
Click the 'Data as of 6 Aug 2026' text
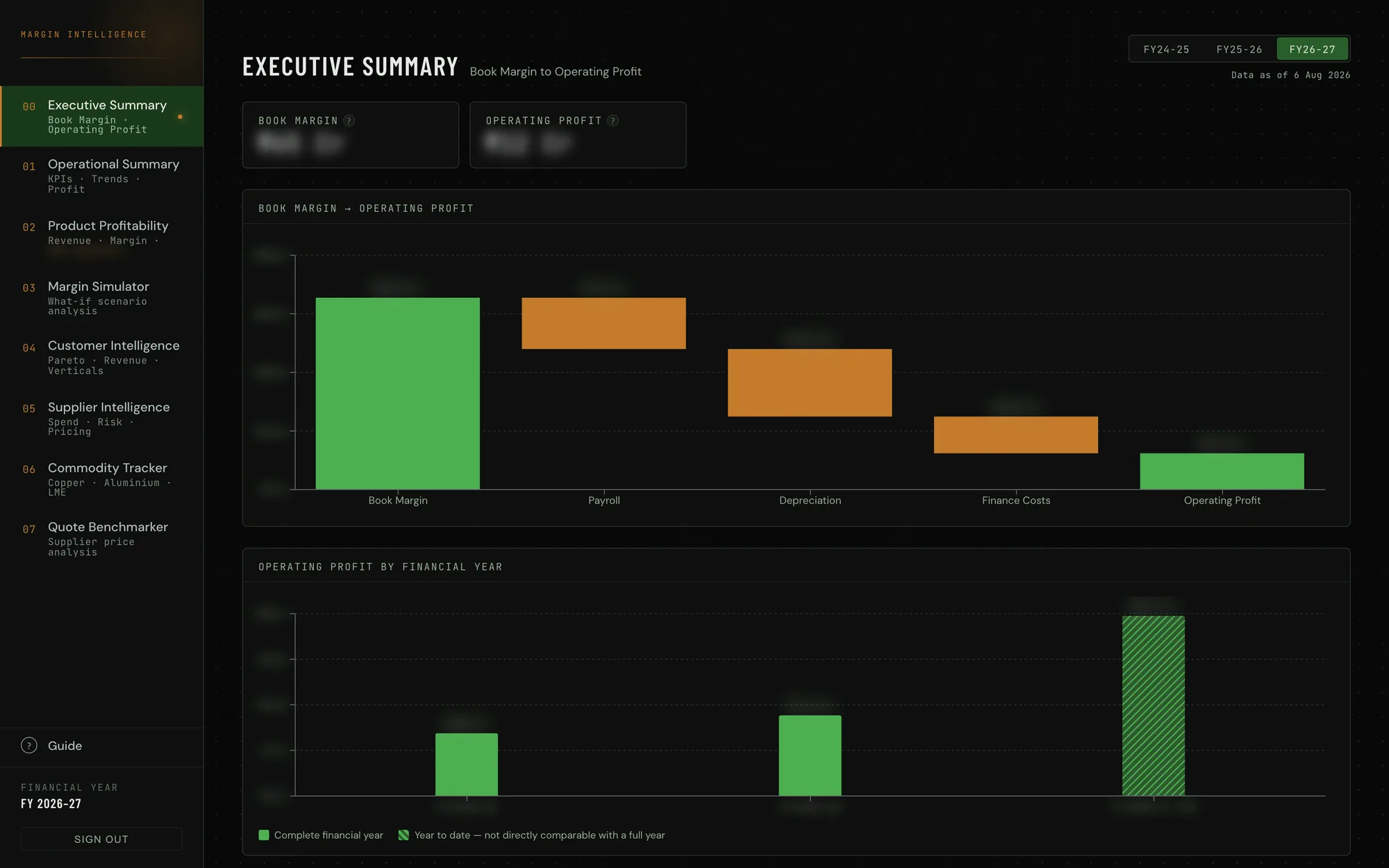click(x=1291, y=75)
